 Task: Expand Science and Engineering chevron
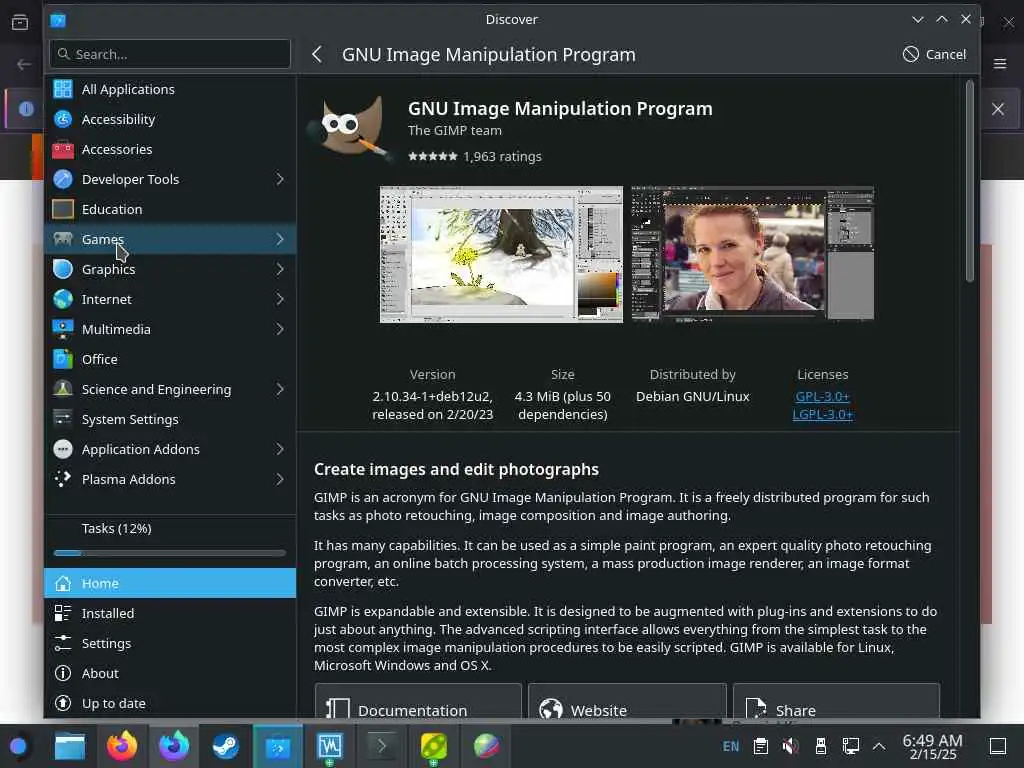tap(280, 389)
